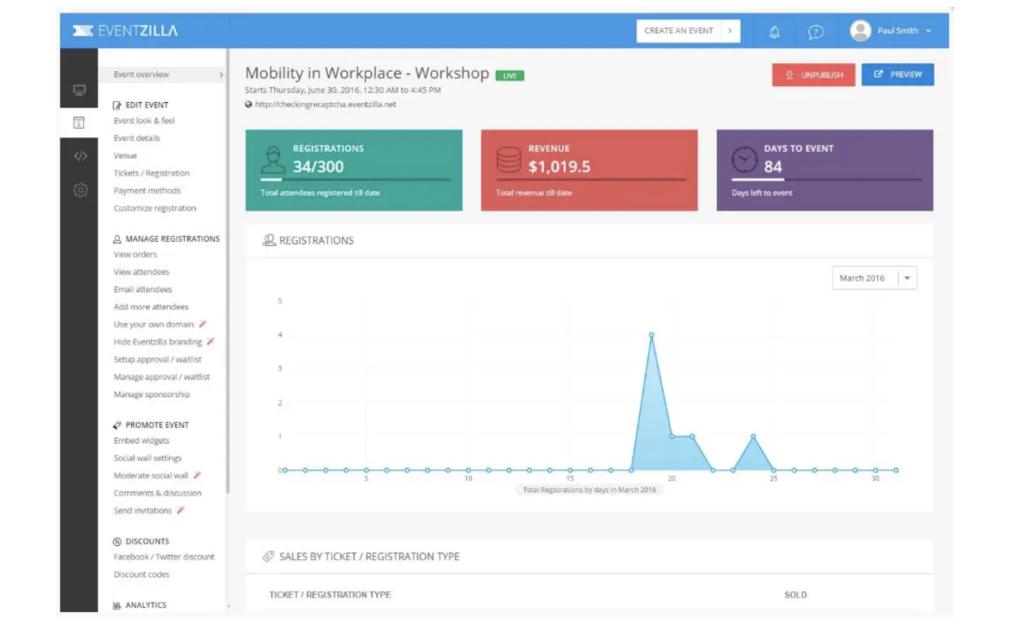Open the Paul Smith account dropdown
This screenshot has width=1024, height=627.
(x=928, y=31)
